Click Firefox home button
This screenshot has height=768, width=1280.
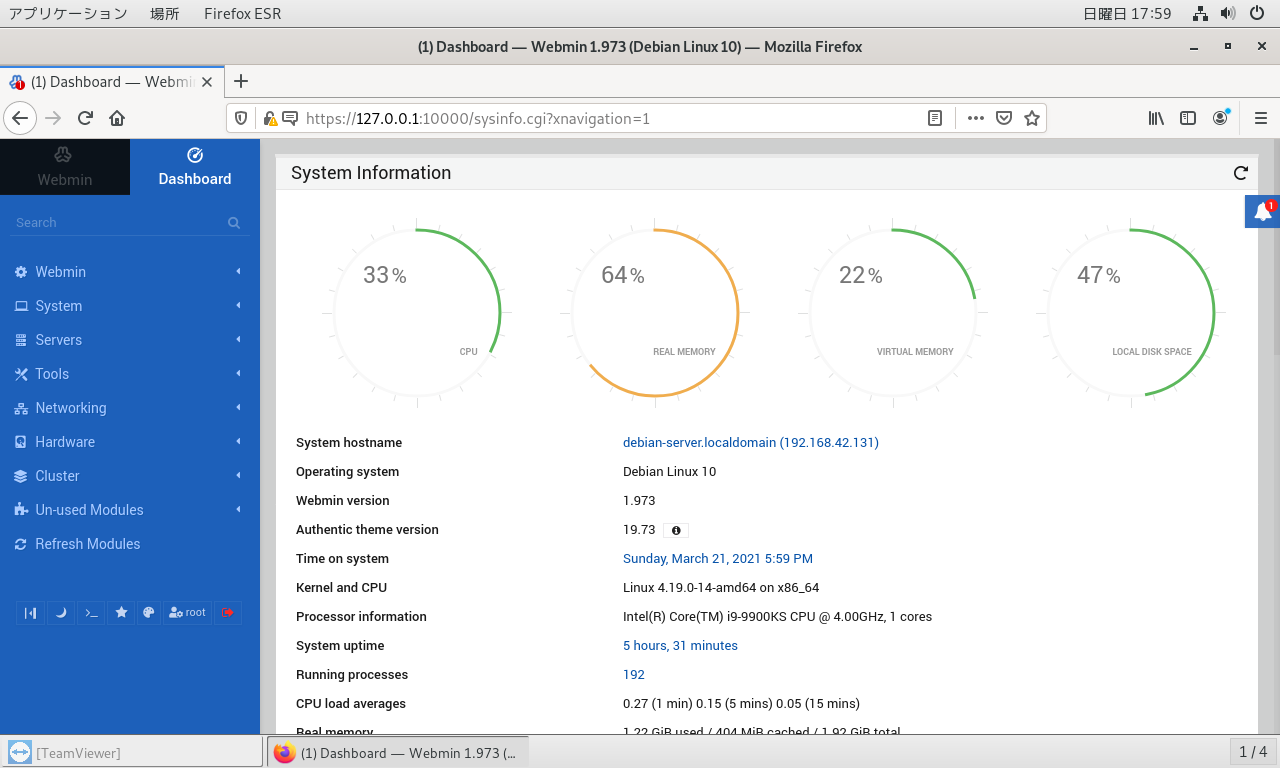click(x=117, y=118)
